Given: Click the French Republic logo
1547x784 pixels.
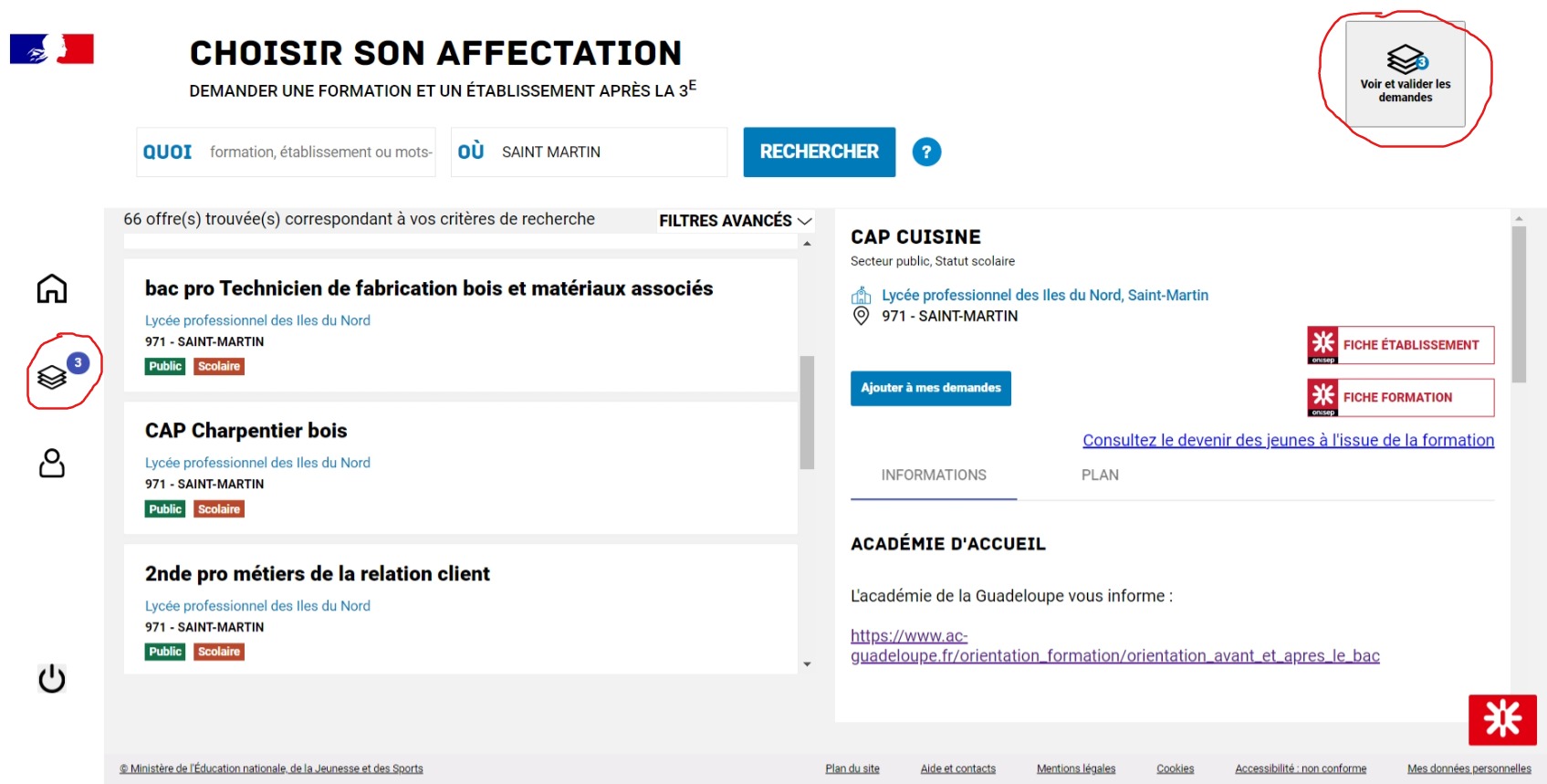Looking at the screenshot, I should pos(52,49).
